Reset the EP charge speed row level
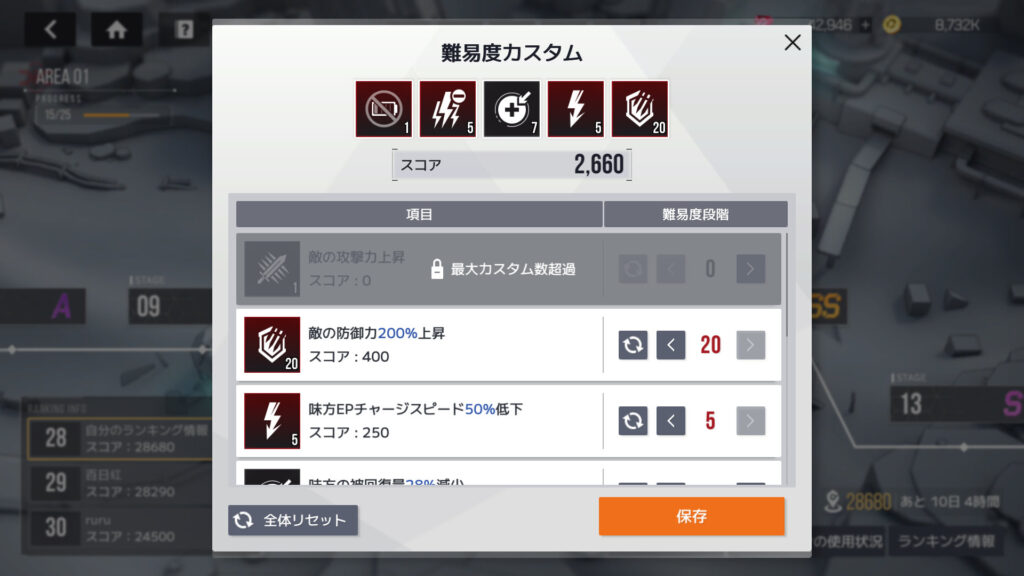Image resolution: width=1024 pixels, height=576 pixels. [x=633, y=421]
